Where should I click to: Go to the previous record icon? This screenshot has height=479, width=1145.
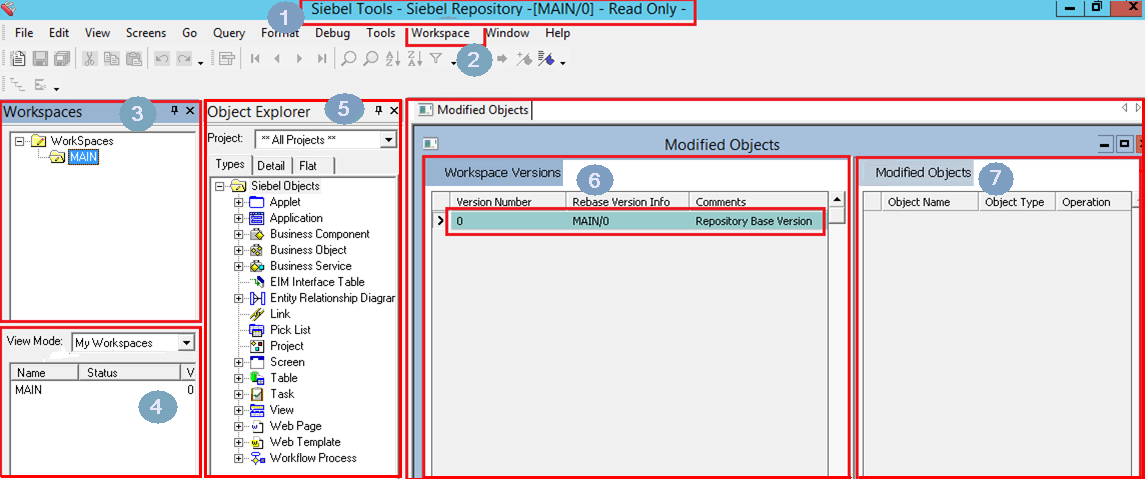[x=277, y=59]
